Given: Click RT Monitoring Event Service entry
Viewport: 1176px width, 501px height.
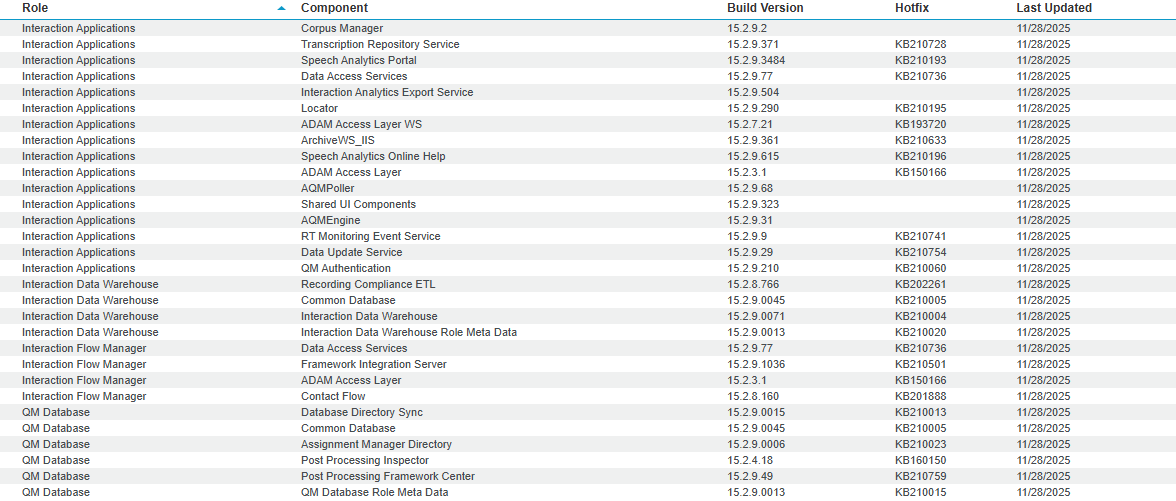Looking at the screenshot, I should tap(370, 236).
